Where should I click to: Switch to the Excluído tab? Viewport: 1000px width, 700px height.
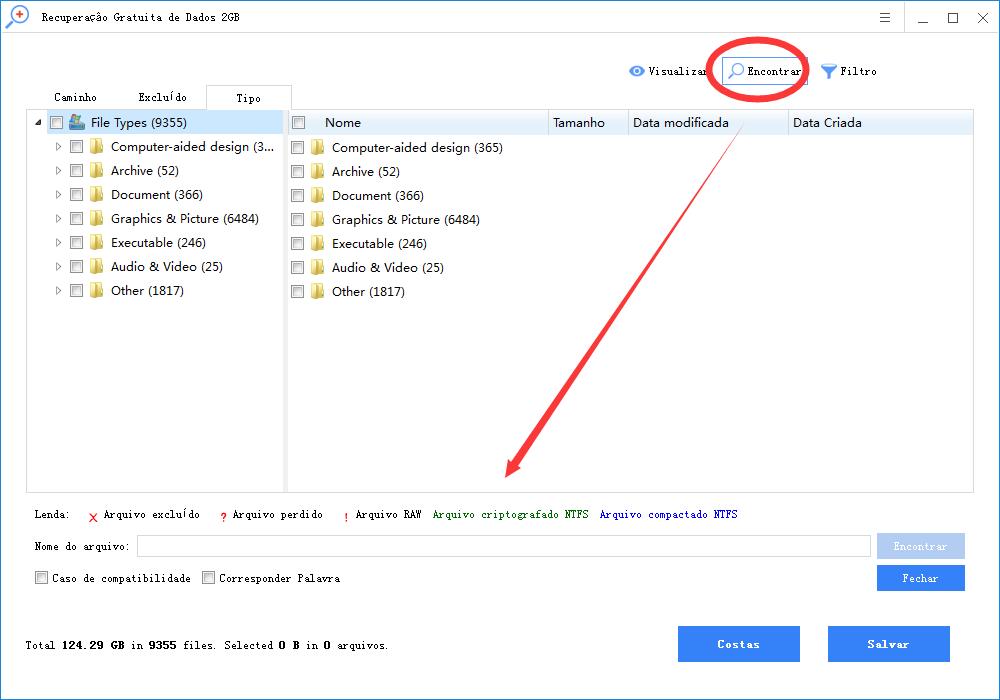pyautogui.click(x=162, y=97)
